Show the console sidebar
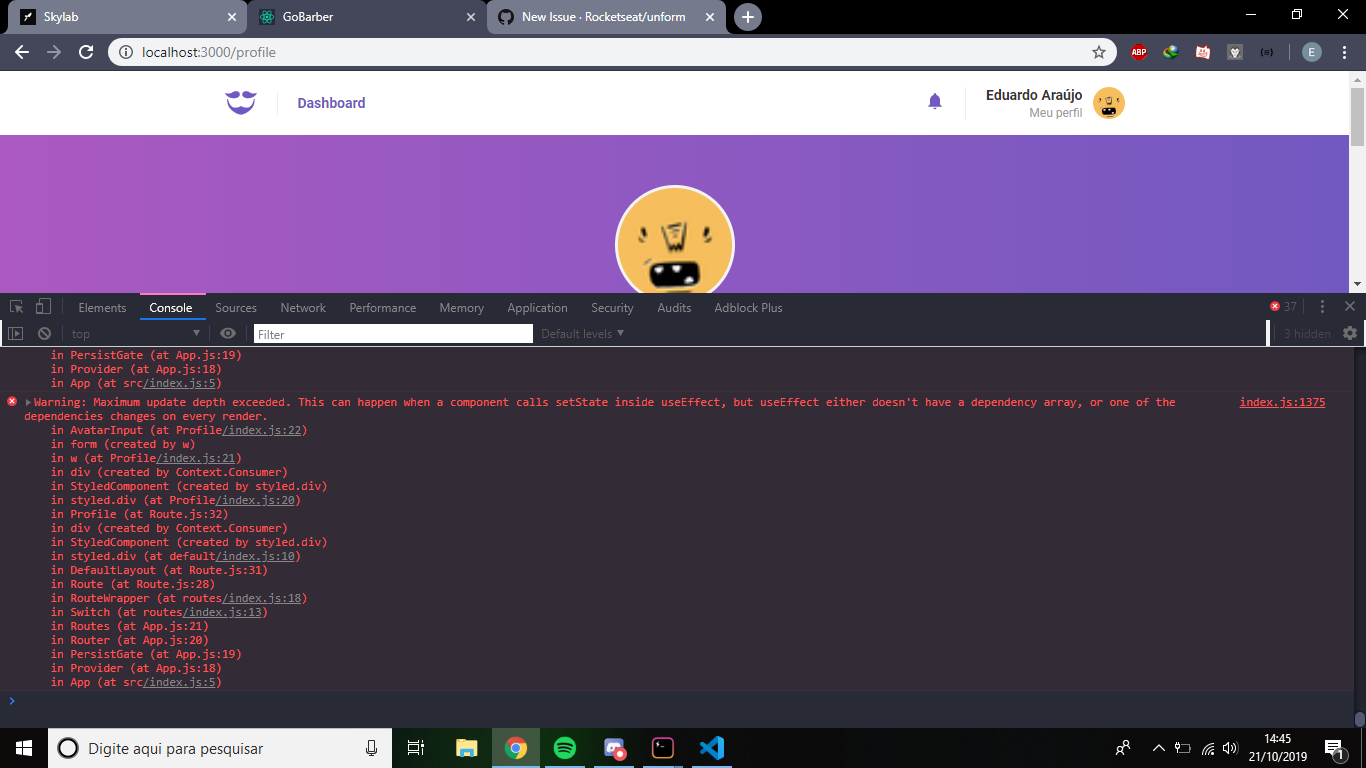Image resolution: width=1366 pixels, height=768 pixels. click(15, 334)
